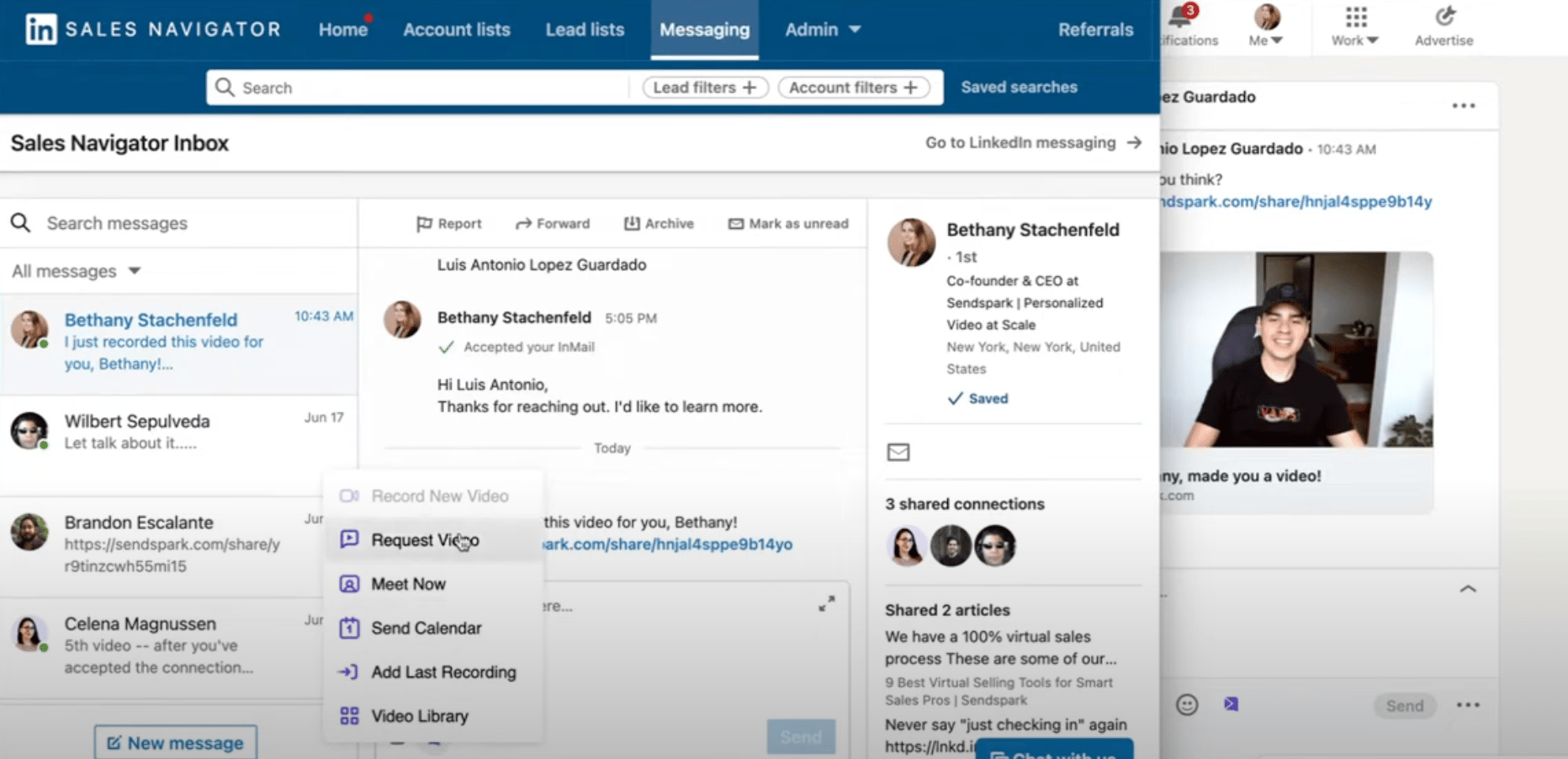
Task: Open the sendspark share link in conversation
Action: tap(669, 544)
